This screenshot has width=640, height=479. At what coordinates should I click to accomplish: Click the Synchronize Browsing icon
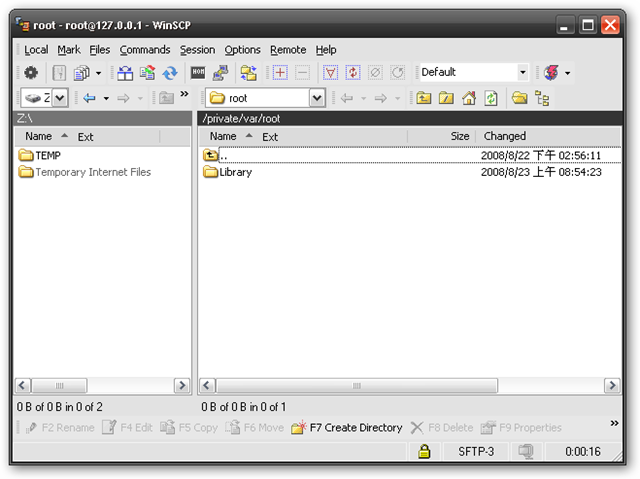coord(248,73)
